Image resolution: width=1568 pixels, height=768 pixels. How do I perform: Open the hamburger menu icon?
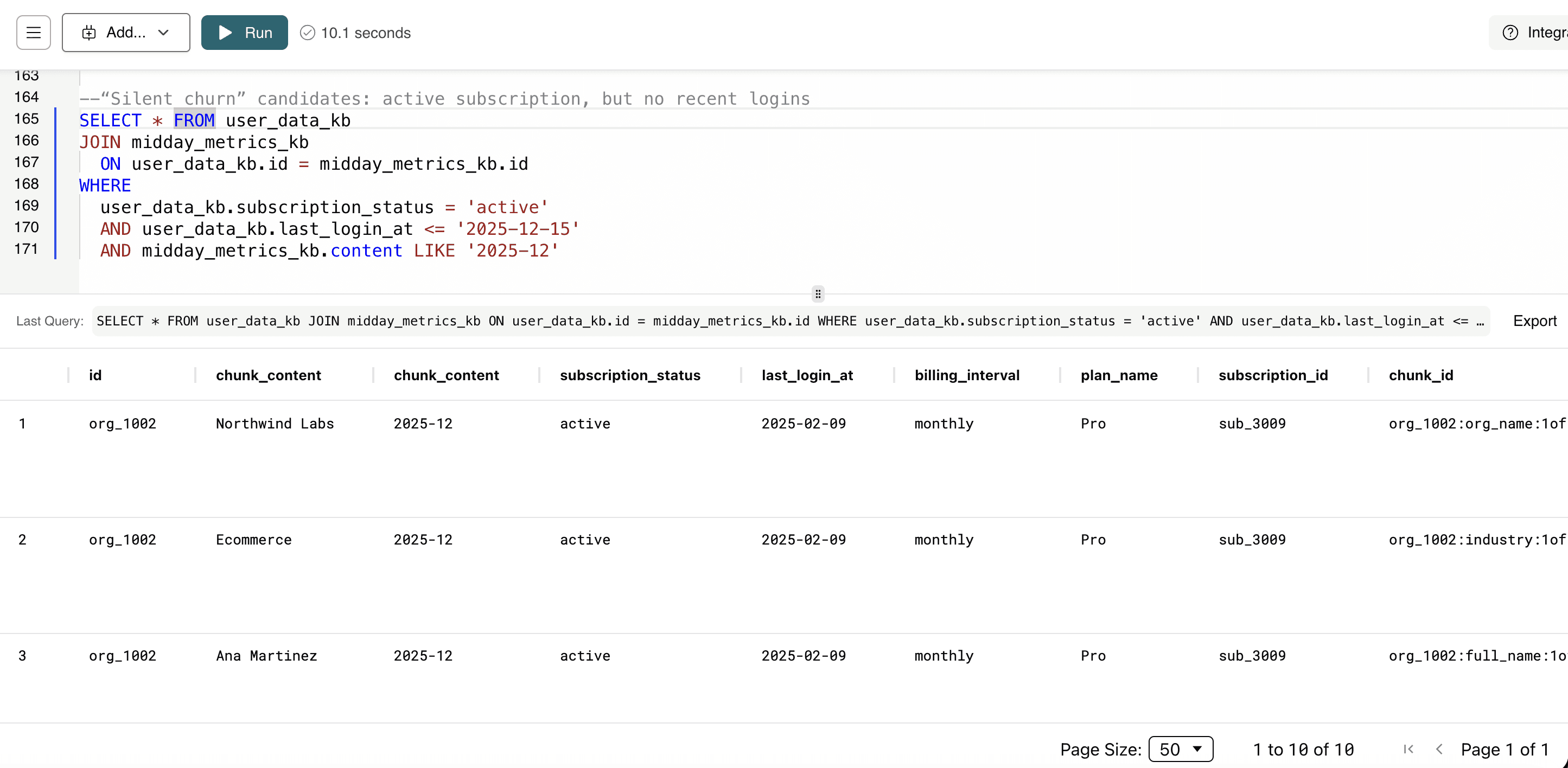34,32
